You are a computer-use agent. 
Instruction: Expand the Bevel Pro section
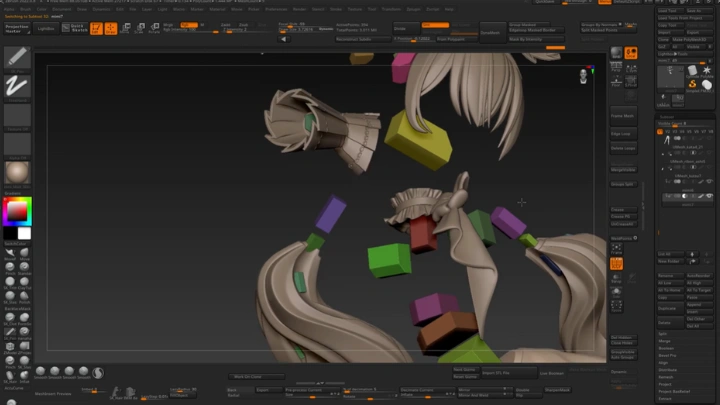667,355
